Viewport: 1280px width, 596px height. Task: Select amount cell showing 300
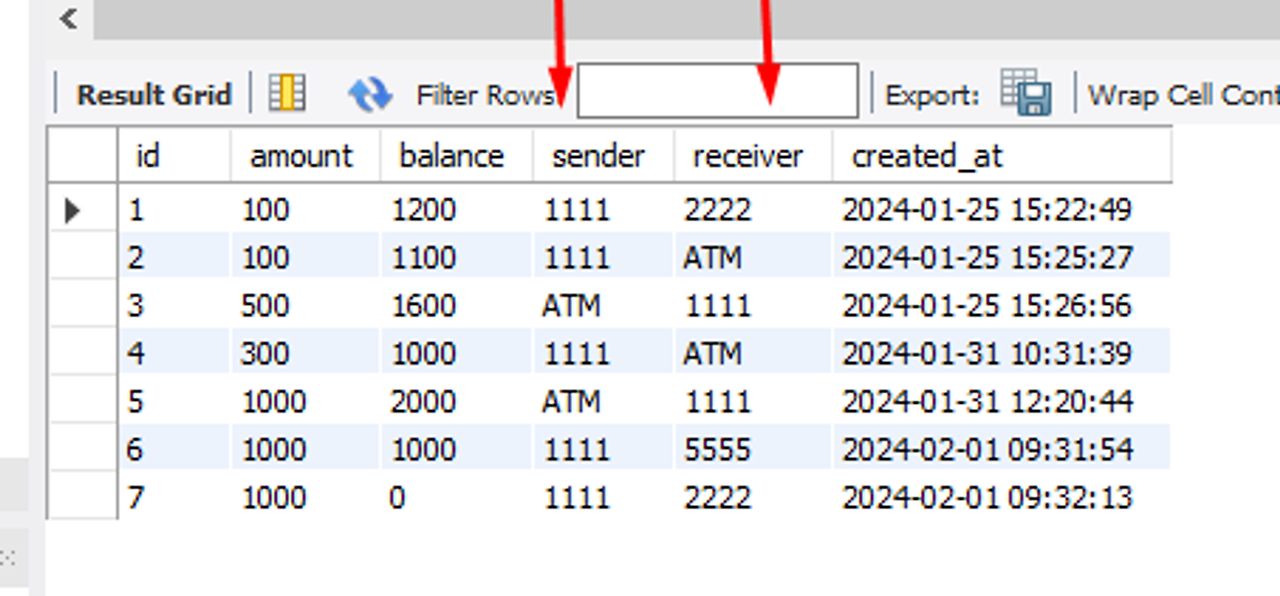click(305, 354)
